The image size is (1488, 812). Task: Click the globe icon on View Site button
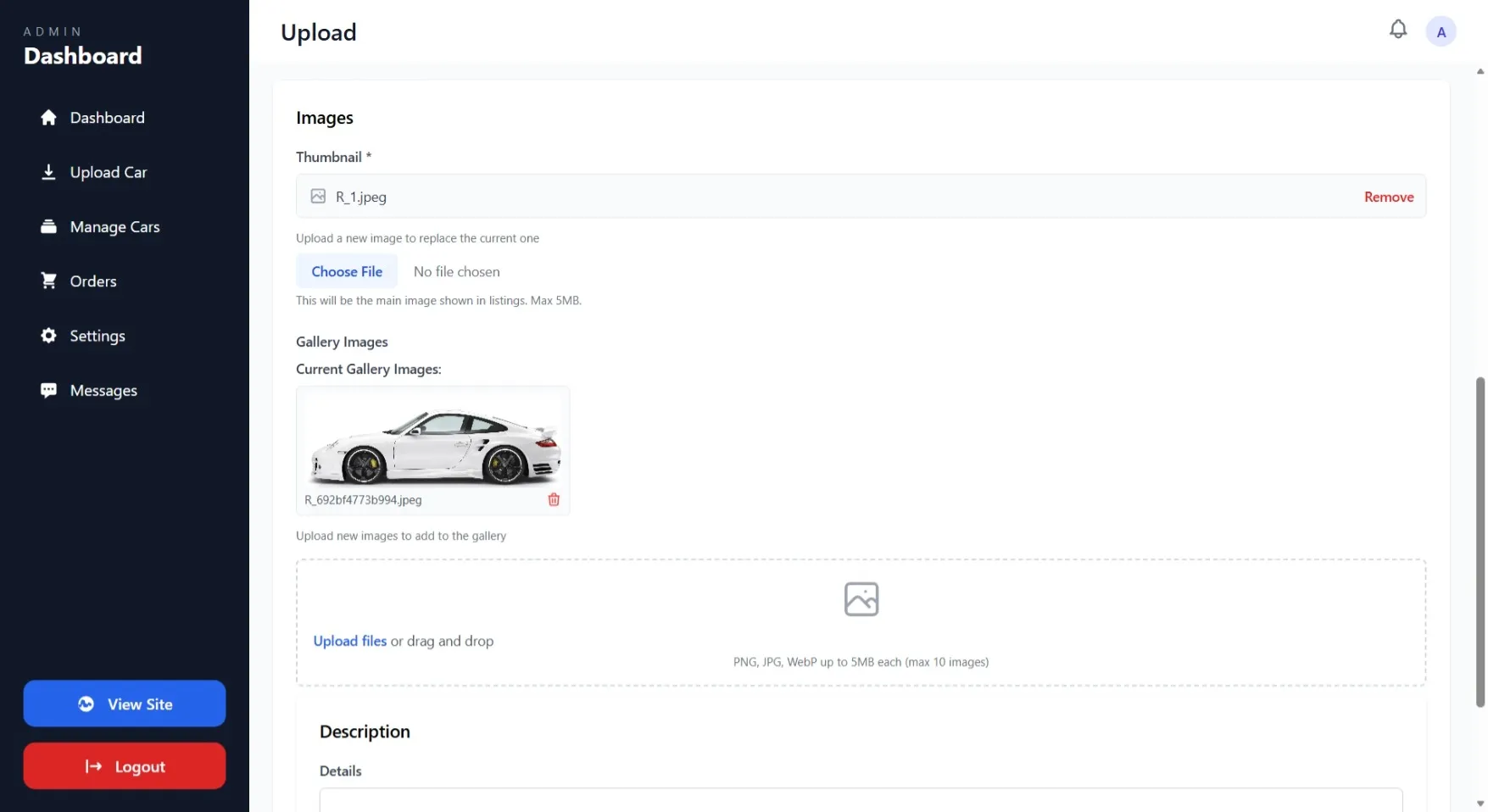pyautogui.click(x=86, y=704)
